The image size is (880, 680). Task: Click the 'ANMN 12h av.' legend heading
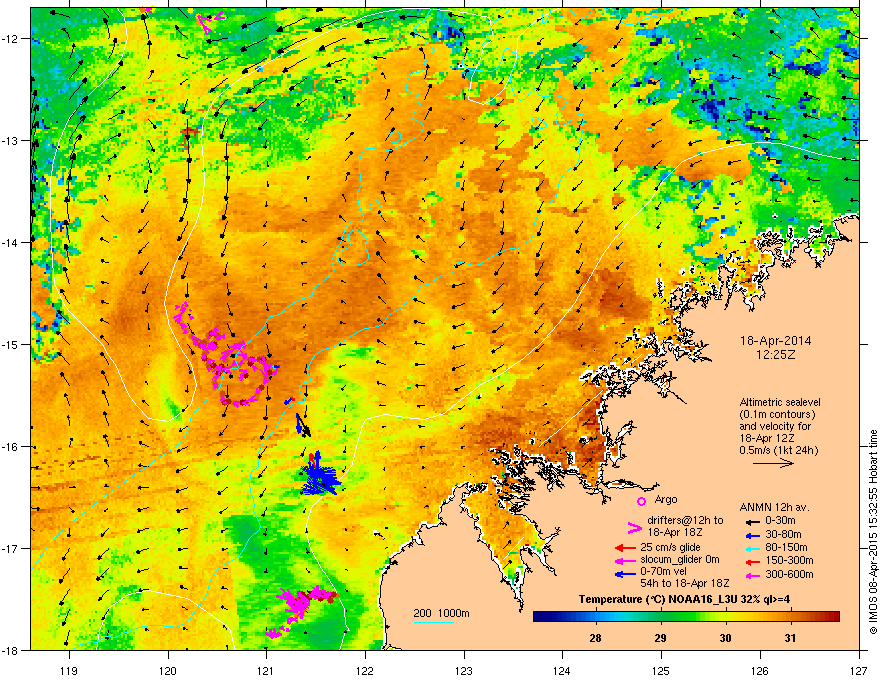click(774, 507)
